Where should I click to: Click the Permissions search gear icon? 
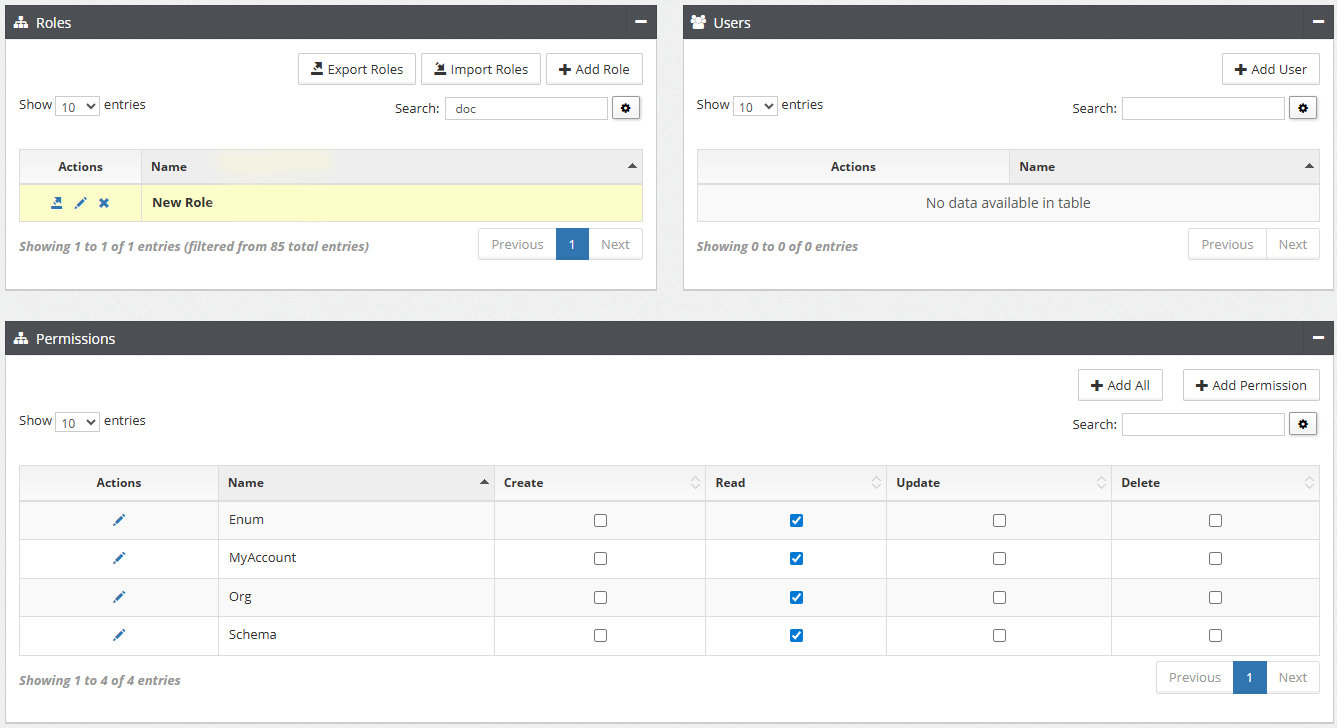(1303, 424)
